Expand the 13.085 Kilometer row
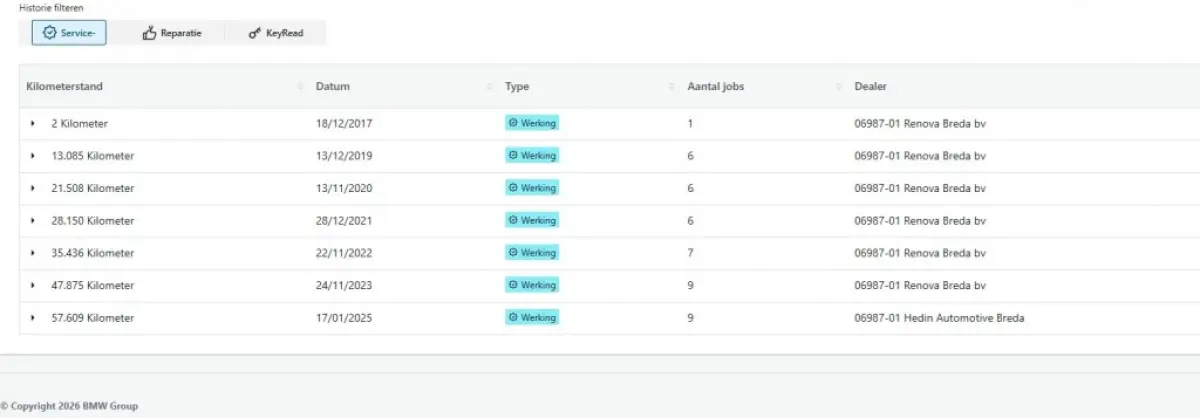This screenshot has width=1200, height=418. coord(33,156)
